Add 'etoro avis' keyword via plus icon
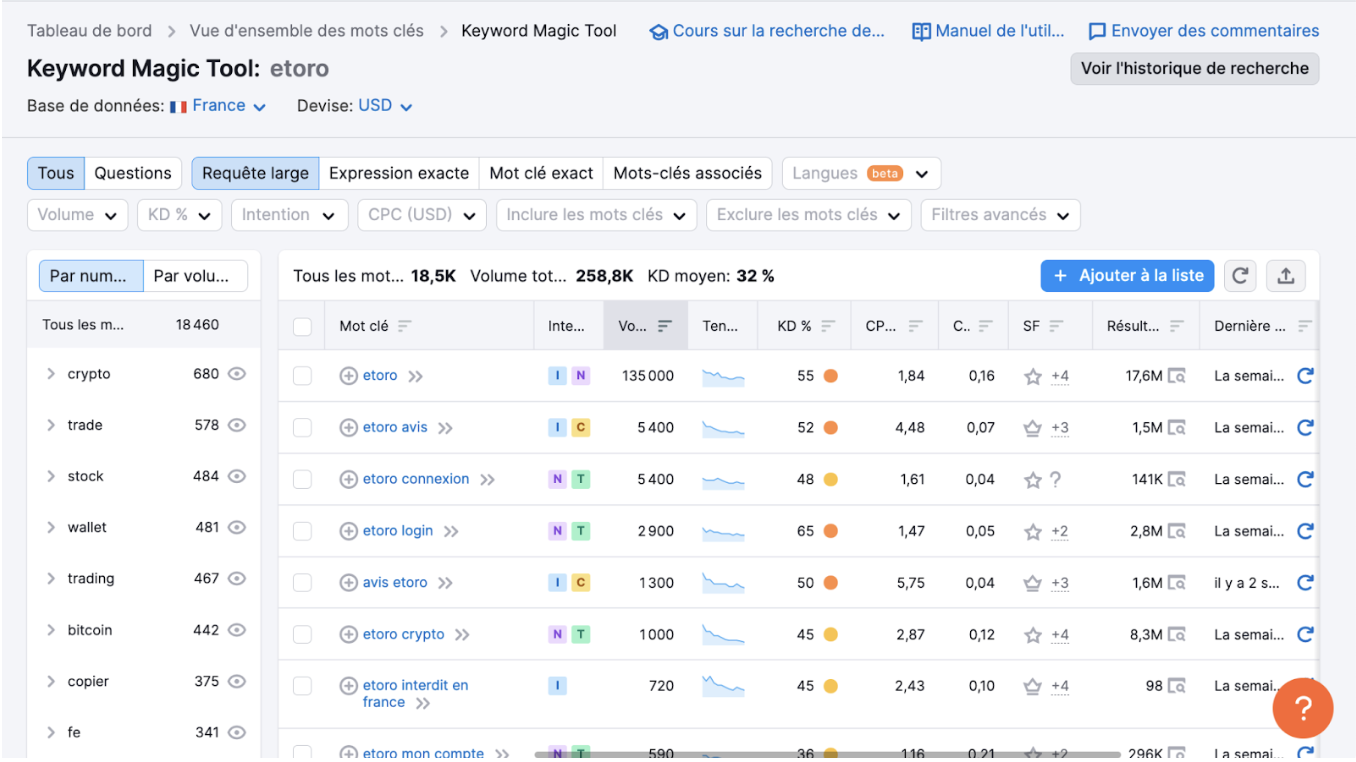Viewport: 1356px width, 762px height. (348, 428)
